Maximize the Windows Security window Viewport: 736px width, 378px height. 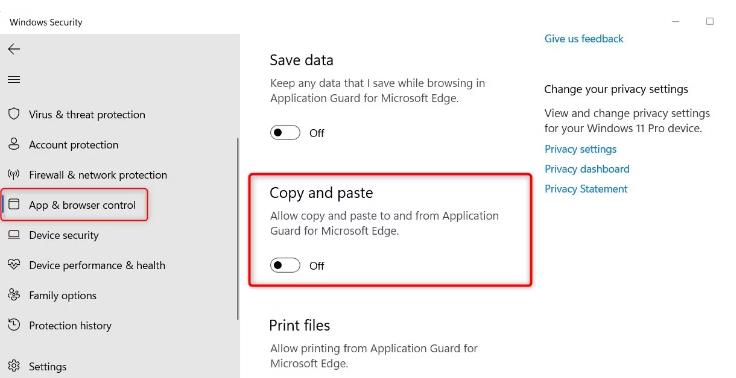coord(710,22)
